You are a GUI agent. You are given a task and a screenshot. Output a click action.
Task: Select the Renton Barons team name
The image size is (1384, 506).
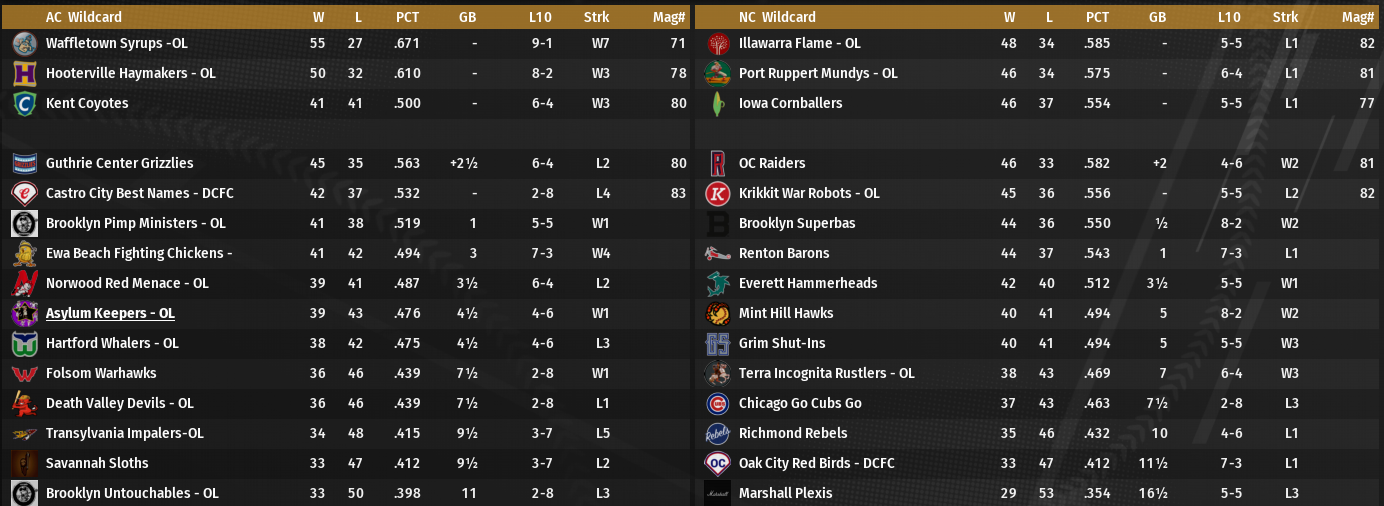point(784,253)
